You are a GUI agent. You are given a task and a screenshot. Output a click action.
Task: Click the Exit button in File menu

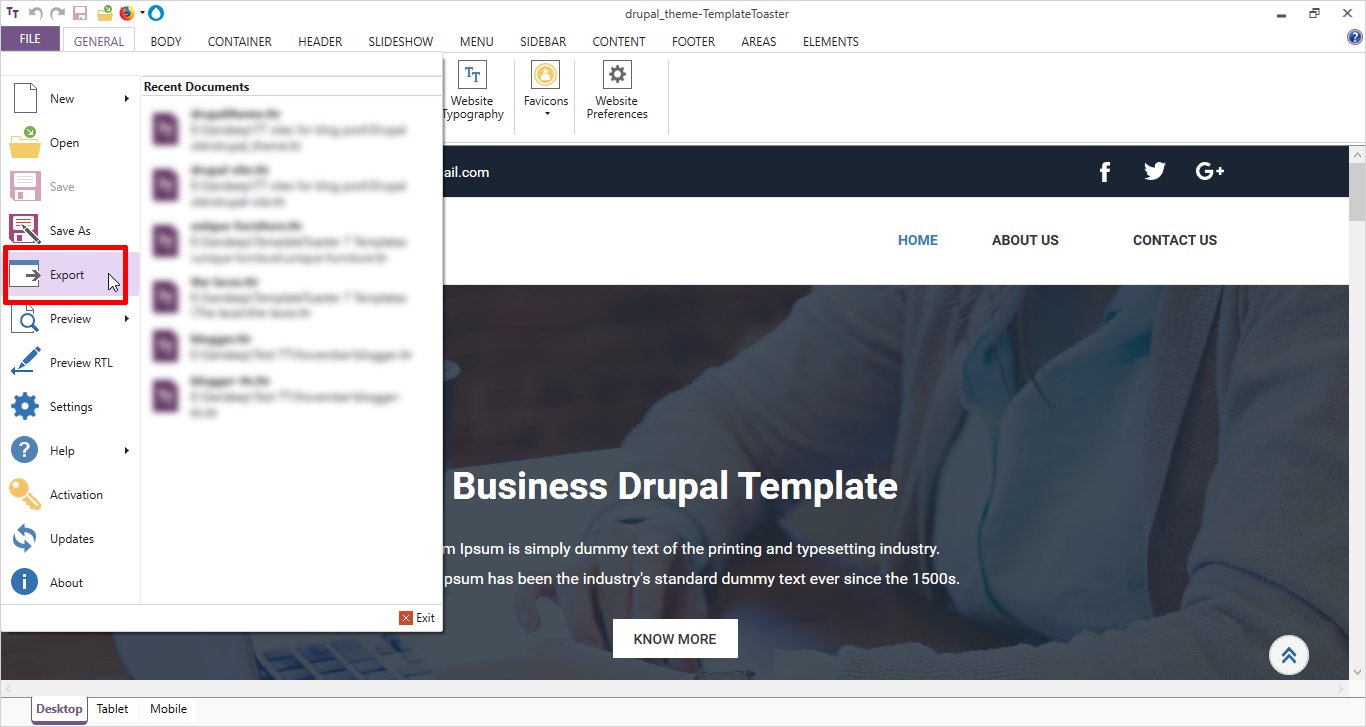[x=417, y=618]
